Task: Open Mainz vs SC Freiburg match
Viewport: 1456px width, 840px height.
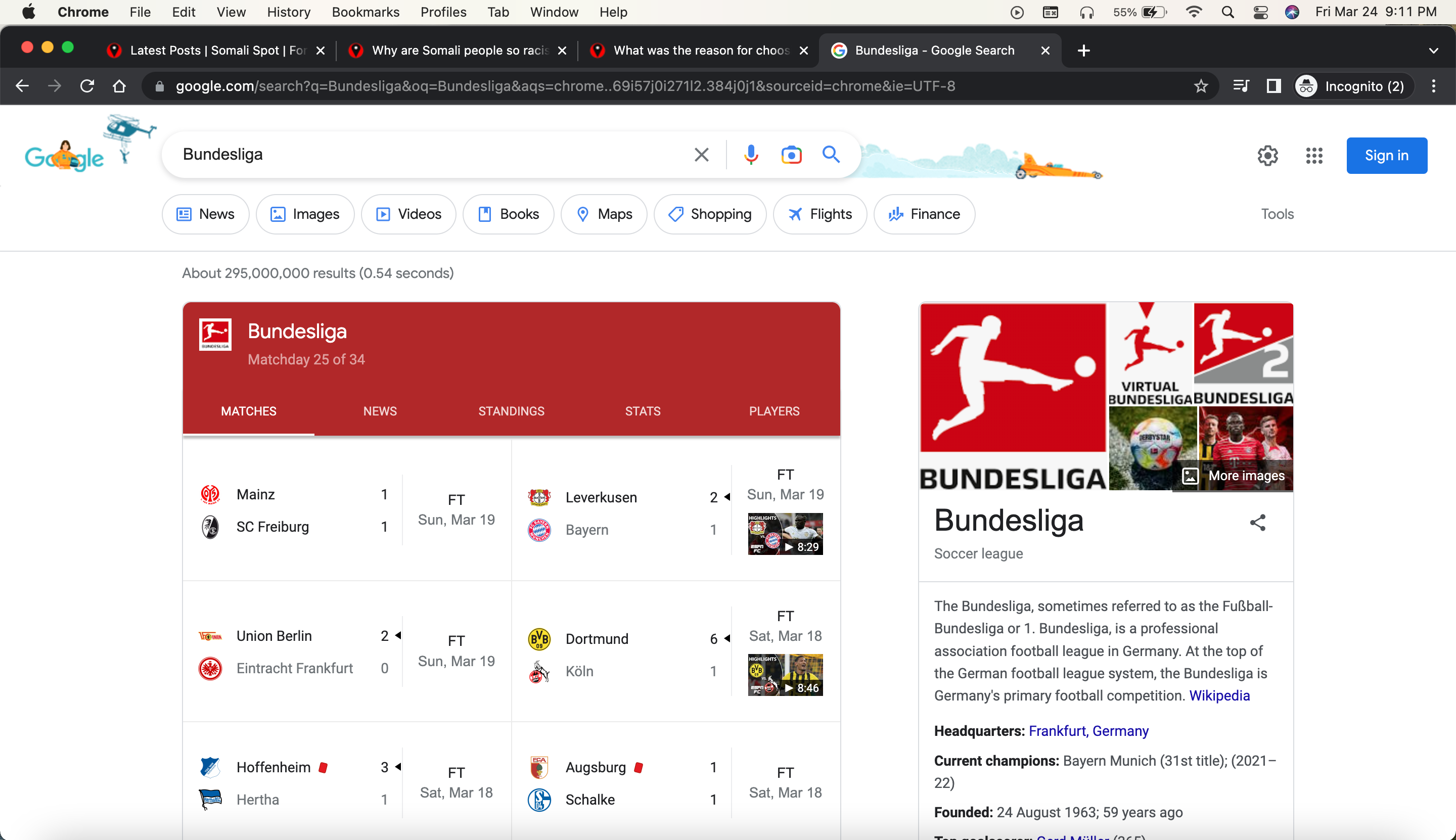Action: pos(347,510)
